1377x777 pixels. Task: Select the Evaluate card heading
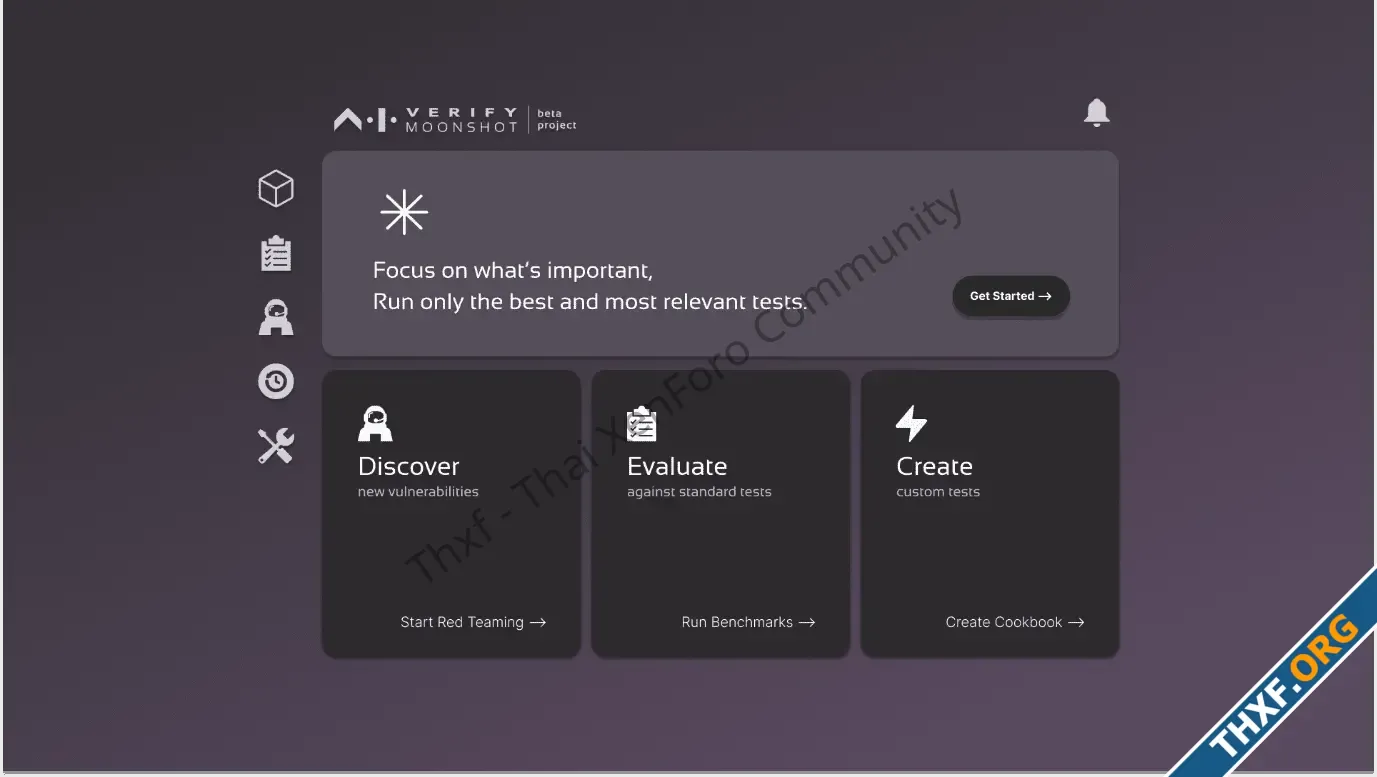click(677, 466)
